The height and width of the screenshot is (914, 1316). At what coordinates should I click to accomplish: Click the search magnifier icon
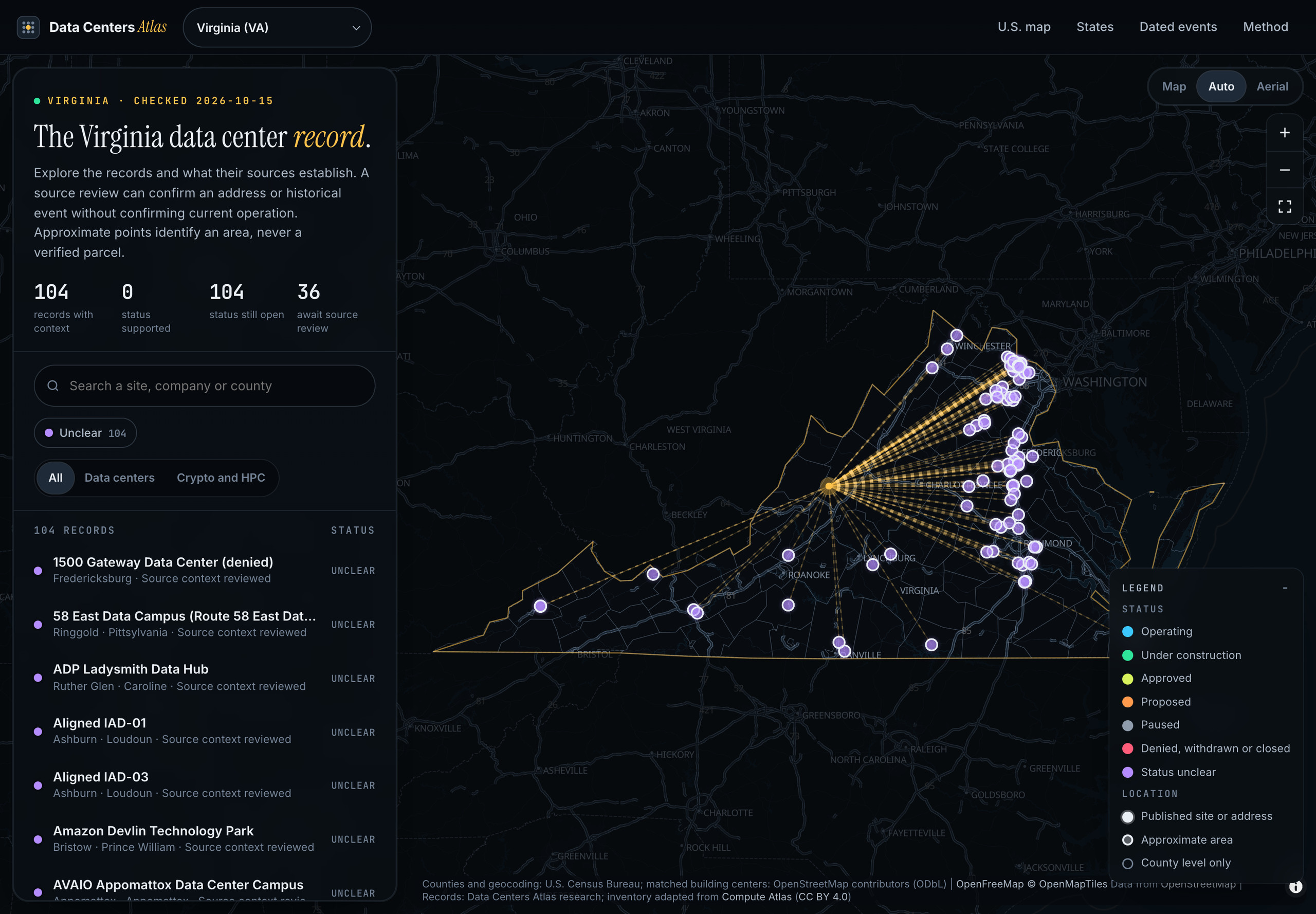click(x=52, y=386)
